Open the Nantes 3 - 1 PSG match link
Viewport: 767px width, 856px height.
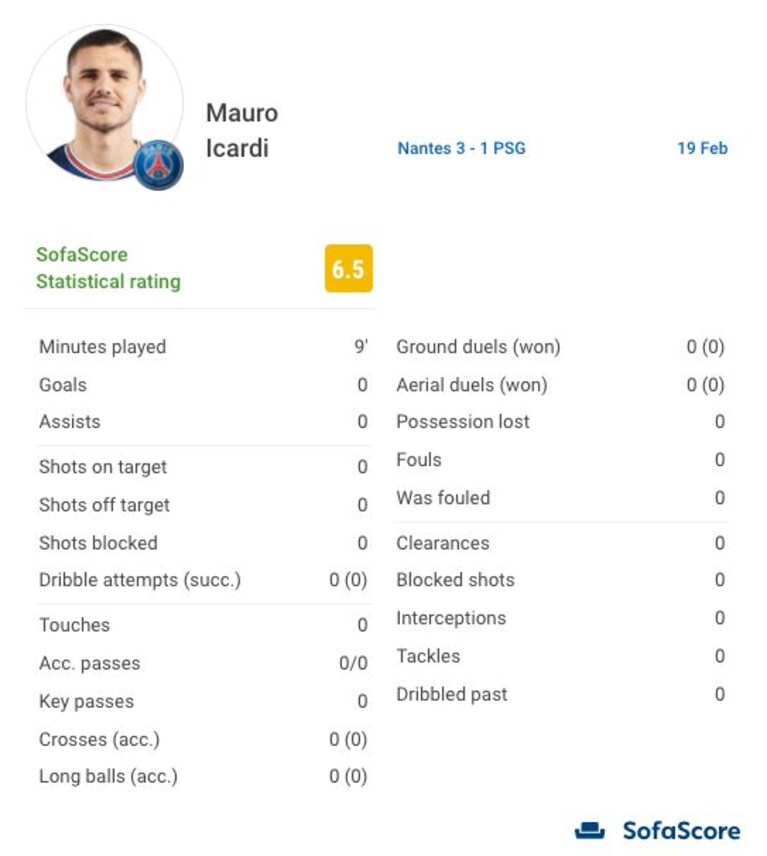coord(461,148)
